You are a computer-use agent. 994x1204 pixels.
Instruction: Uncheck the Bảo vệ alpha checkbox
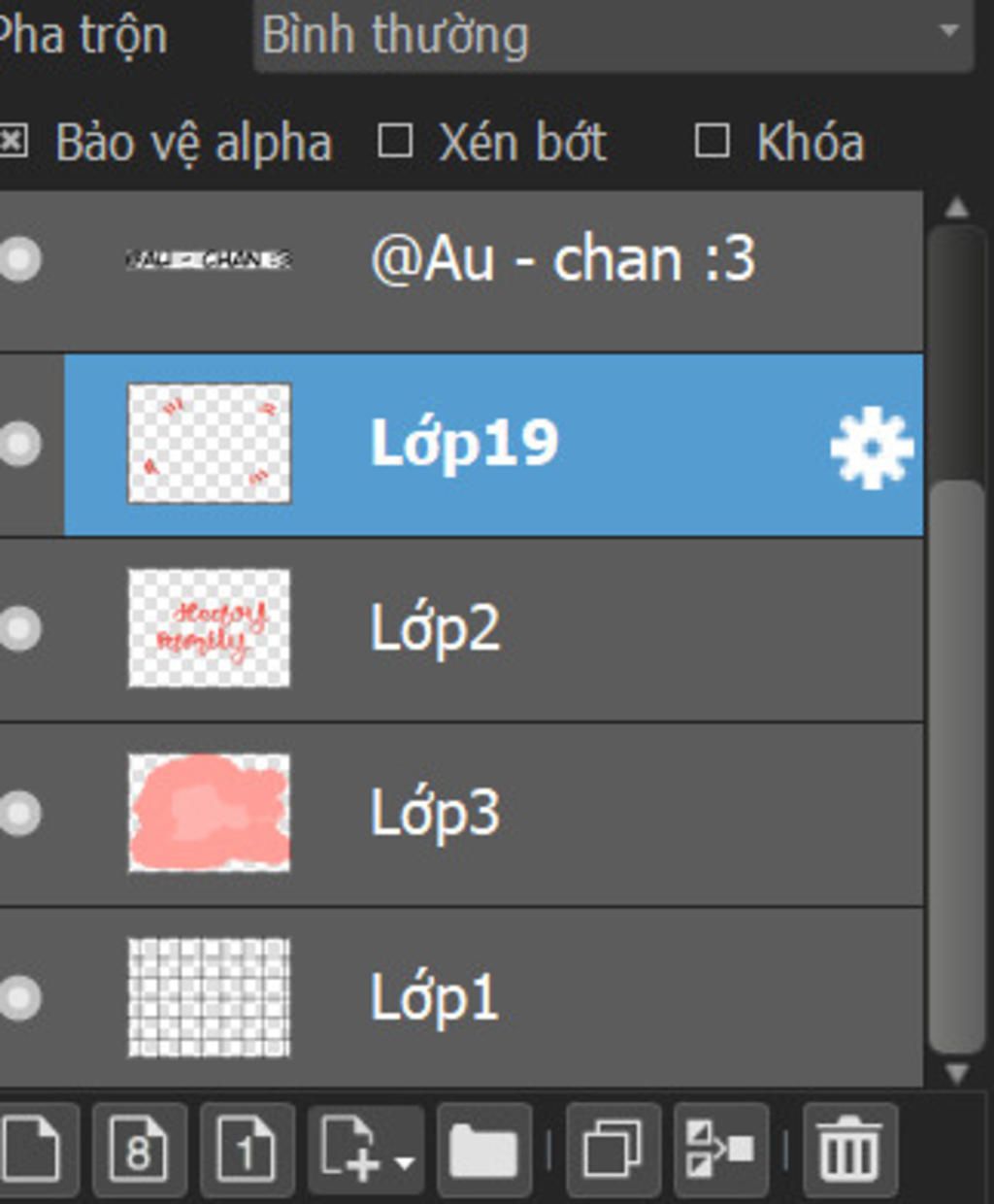(12, 143)
